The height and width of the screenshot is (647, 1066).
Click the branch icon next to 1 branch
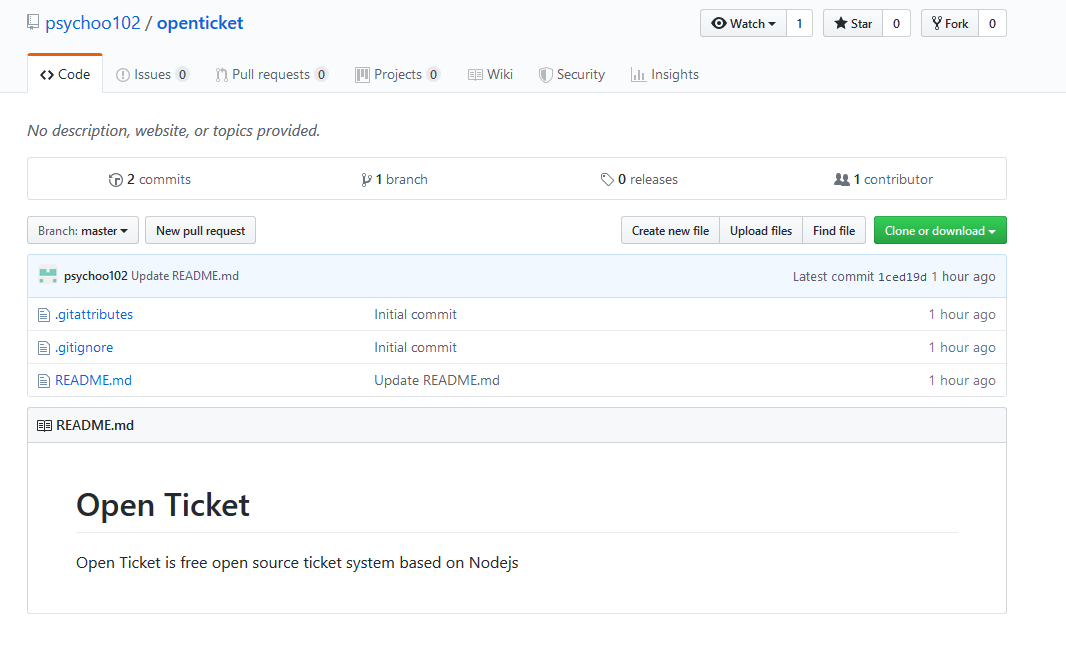(x=366, y=180)
